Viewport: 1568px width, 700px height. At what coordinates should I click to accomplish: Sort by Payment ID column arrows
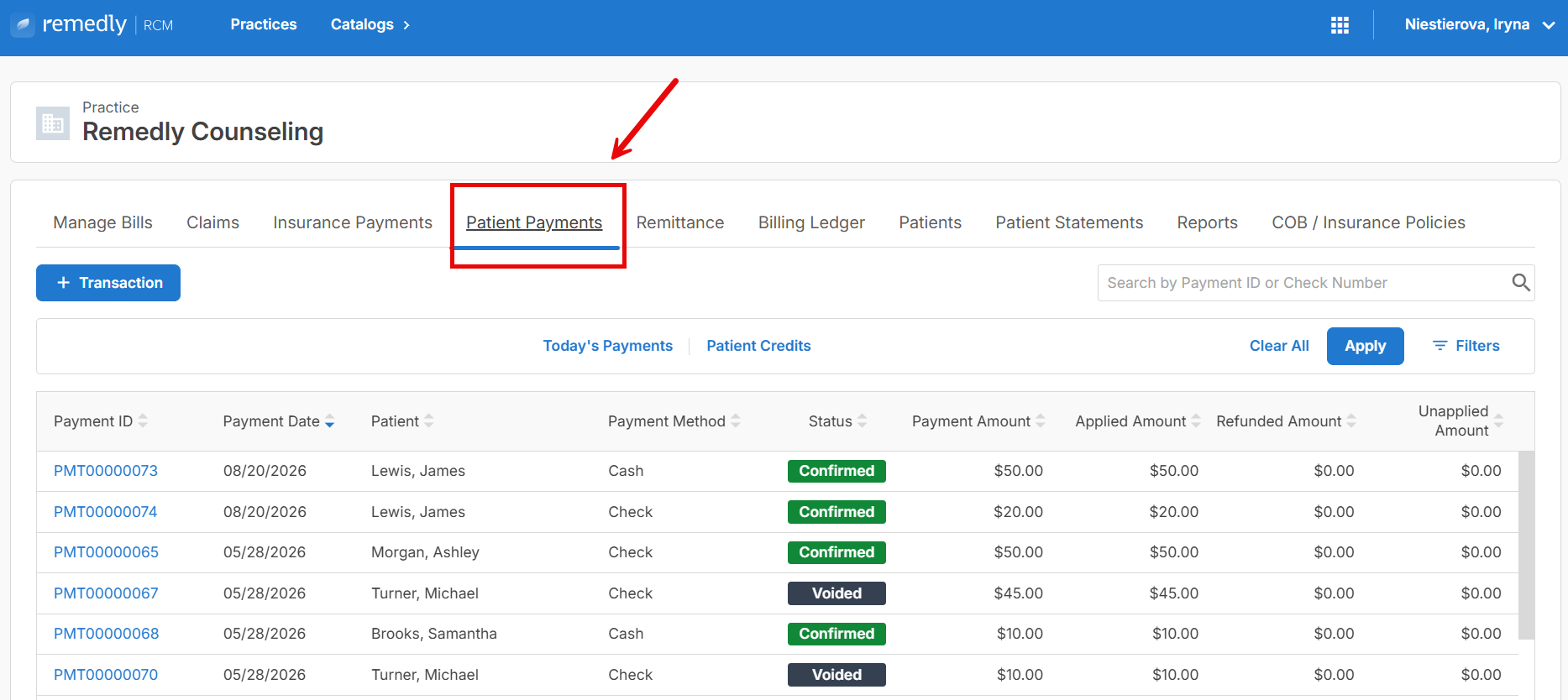[143, 421]
